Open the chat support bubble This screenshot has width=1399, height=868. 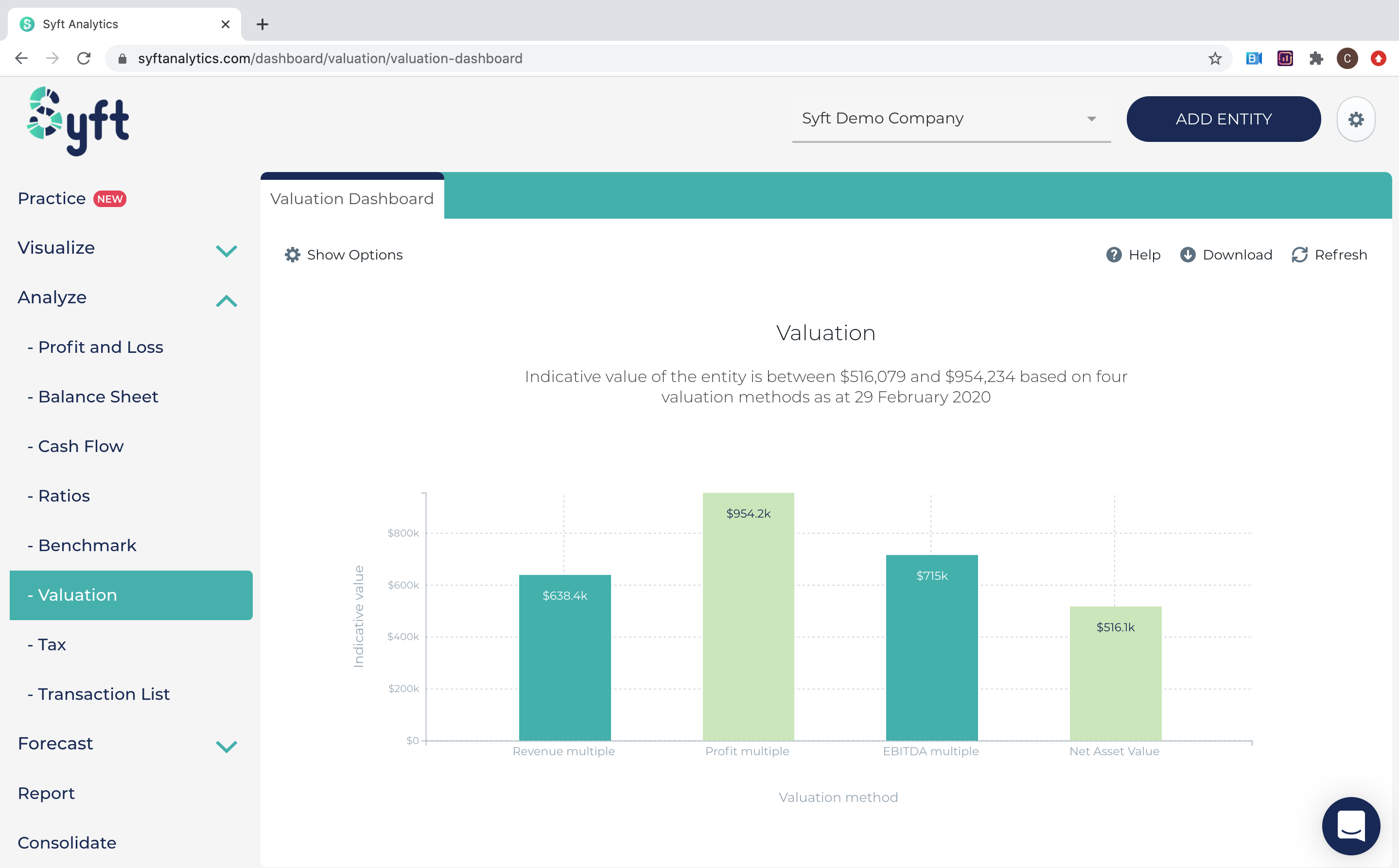pos(1351,826)
